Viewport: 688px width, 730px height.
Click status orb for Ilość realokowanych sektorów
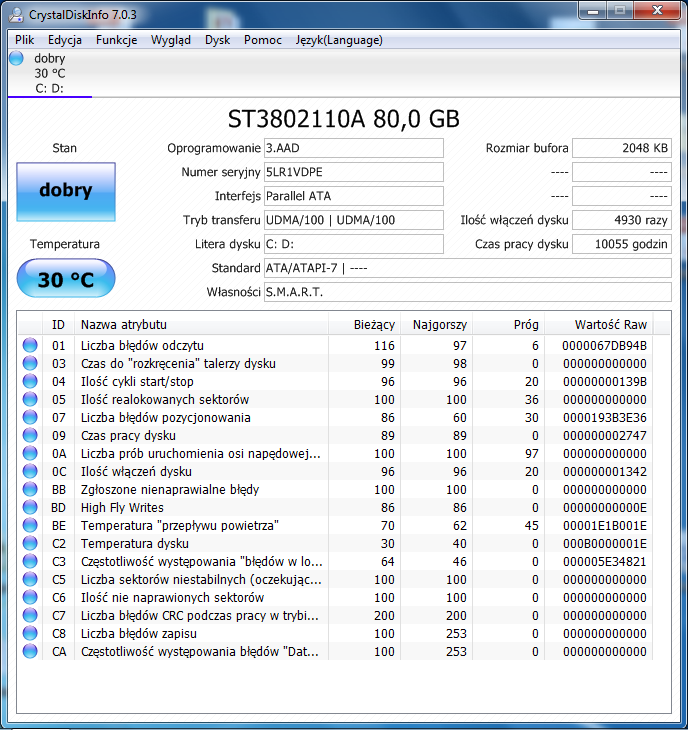pyautogui.click(x=30, y=399)
